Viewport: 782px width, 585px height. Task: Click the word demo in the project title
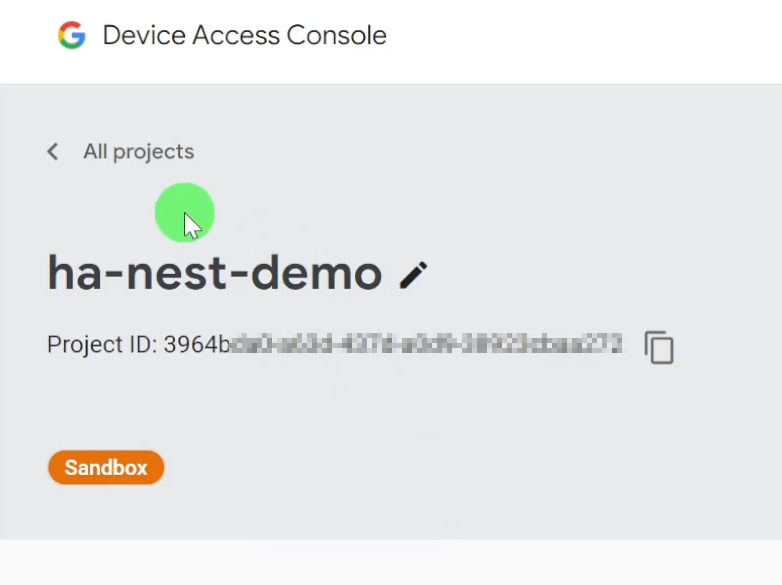coord(317,273)
